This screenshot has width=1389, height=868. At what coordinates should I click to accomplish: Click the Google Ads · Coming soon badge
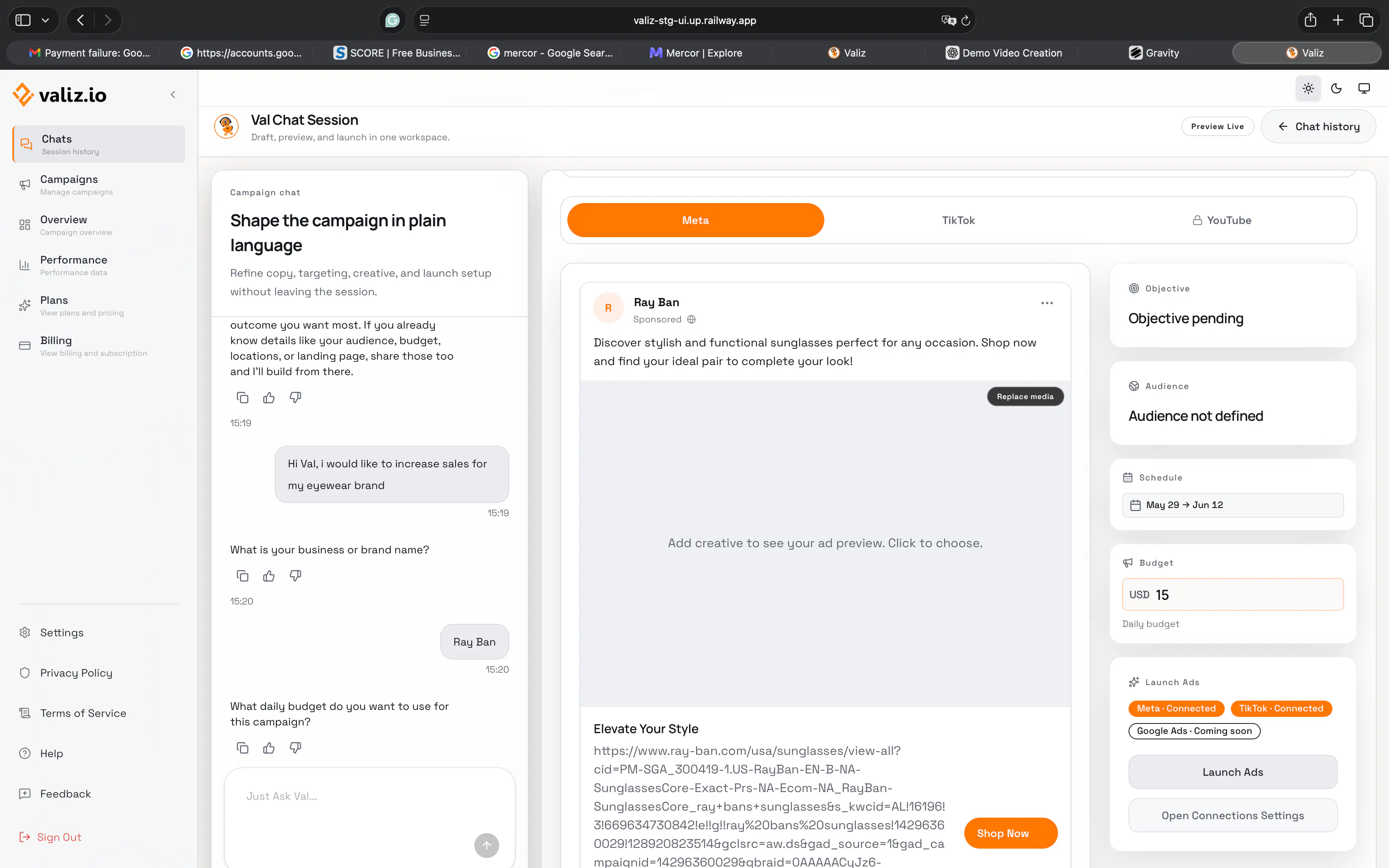[x=1194, y=731]
